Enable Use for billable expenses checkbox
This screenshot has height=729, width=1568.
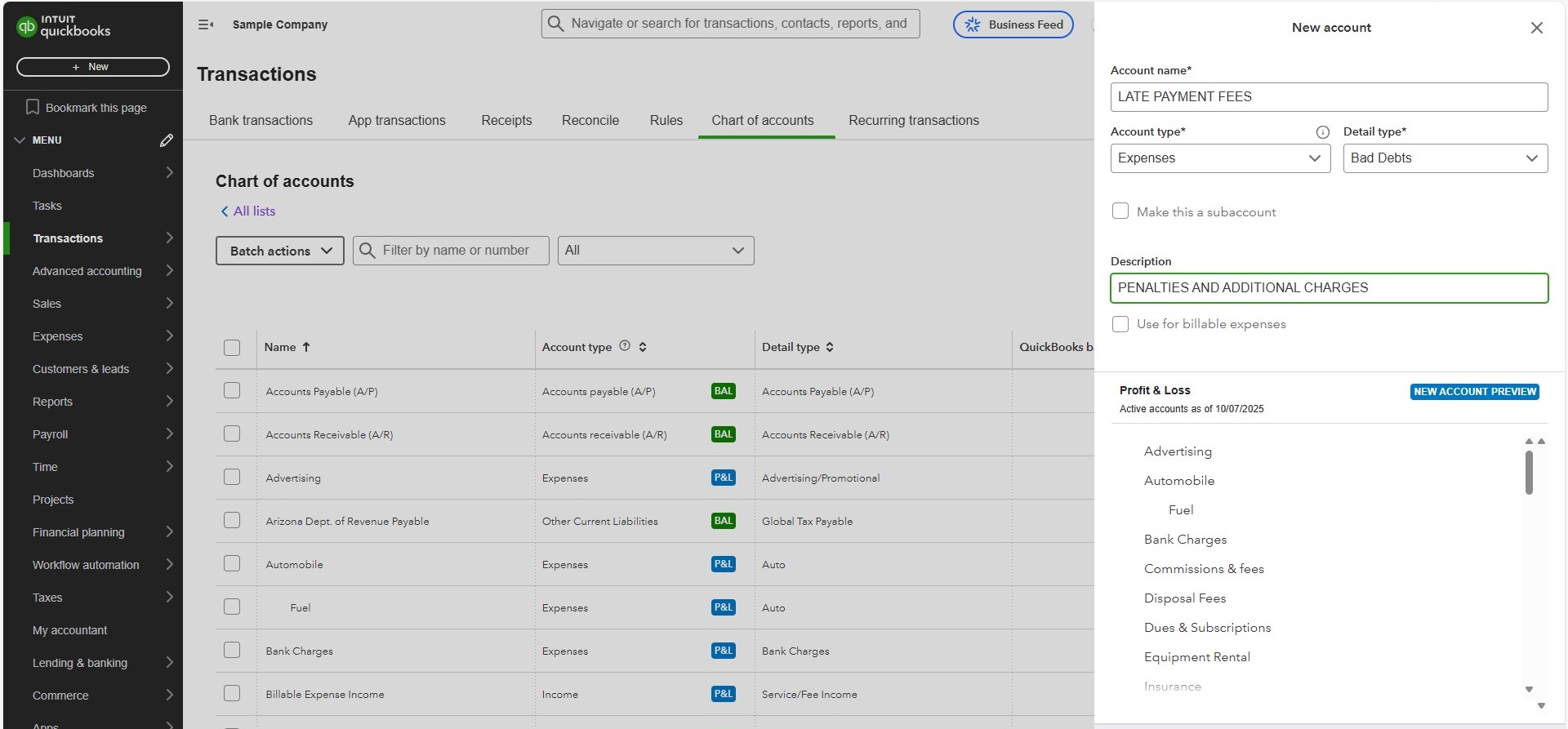tap(1120, 324)
